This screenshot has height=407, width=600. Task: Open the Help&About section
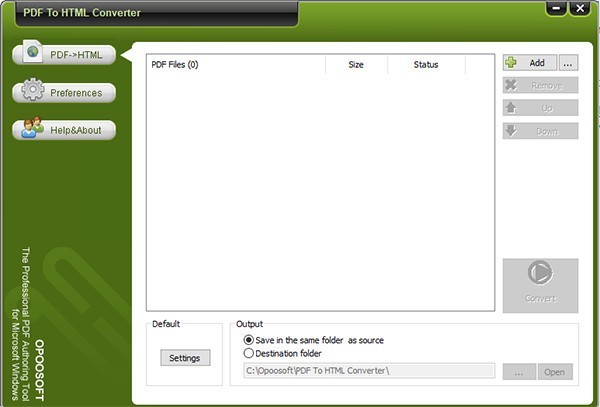pyautogui.click(x=64, y=130)
